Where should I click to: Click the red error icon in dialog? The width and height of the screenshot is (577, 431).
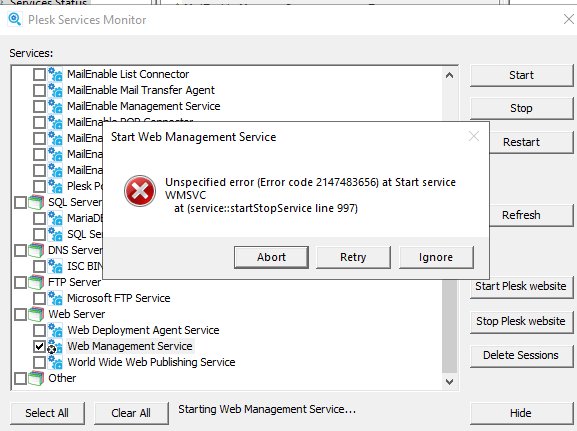(140, 191)
